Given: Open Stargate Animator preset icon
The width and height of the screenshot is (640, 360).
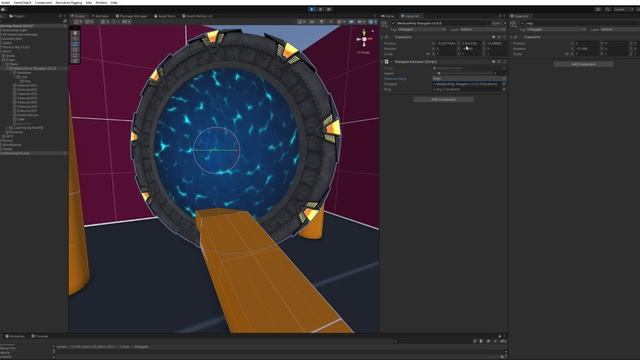Looking at the screenshot, I should point(499,62).
